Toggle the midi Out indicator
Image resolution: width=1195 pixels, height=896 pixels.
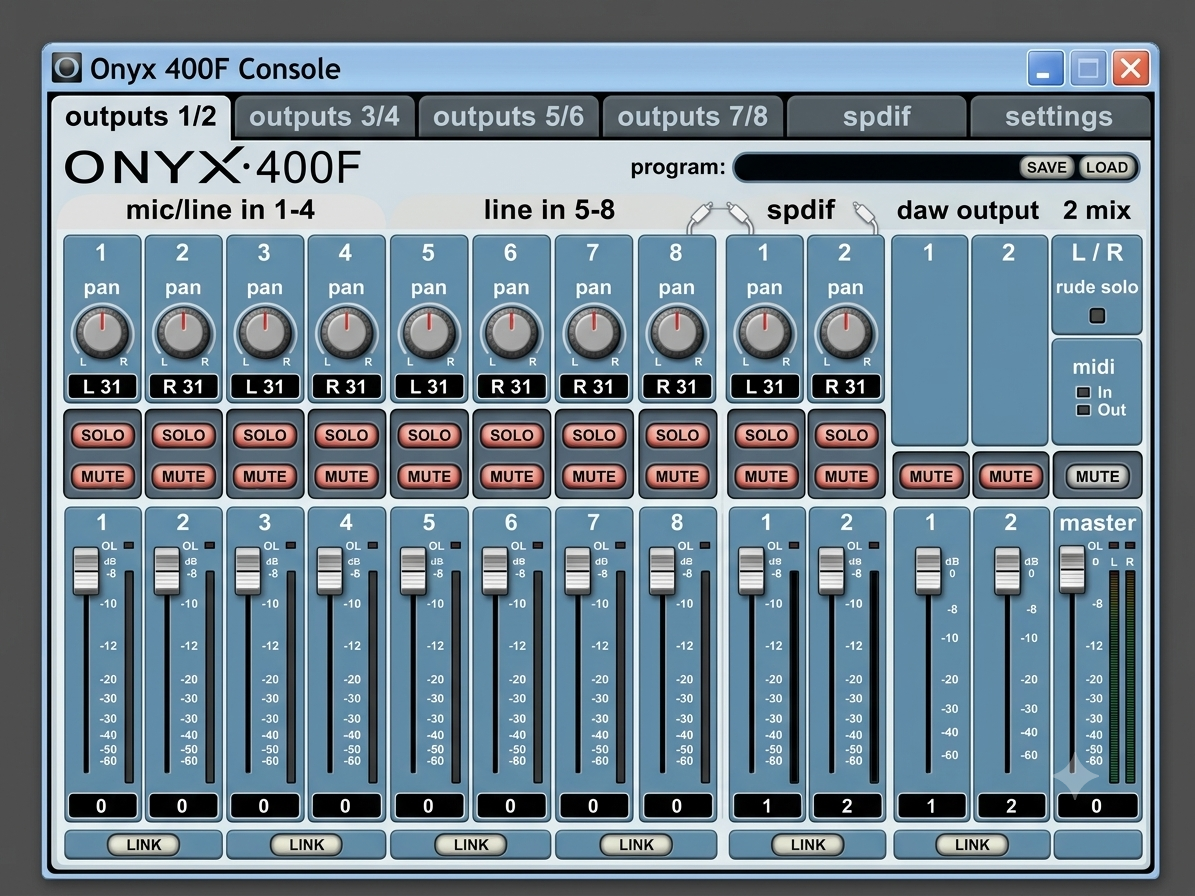coord(1083,410)
